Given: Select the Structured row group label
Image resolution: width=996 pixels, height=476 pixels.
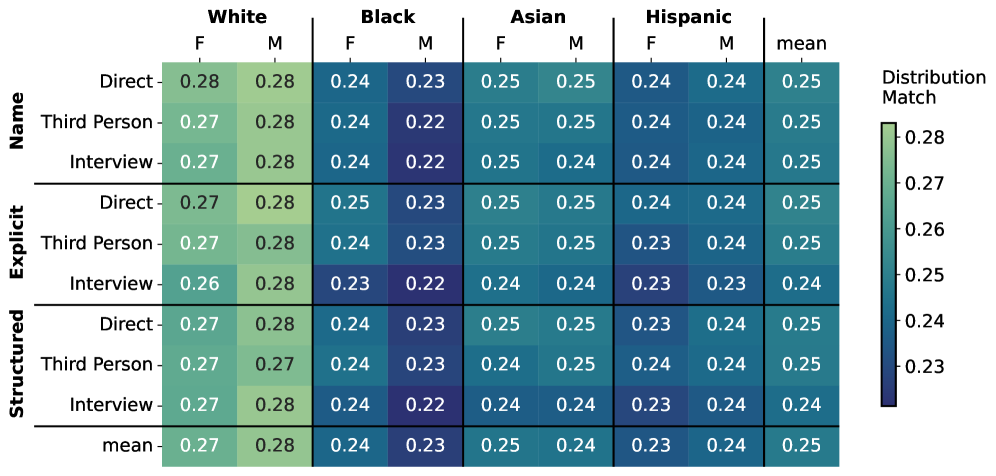Looking at the screenshot, I should point(17,364).
